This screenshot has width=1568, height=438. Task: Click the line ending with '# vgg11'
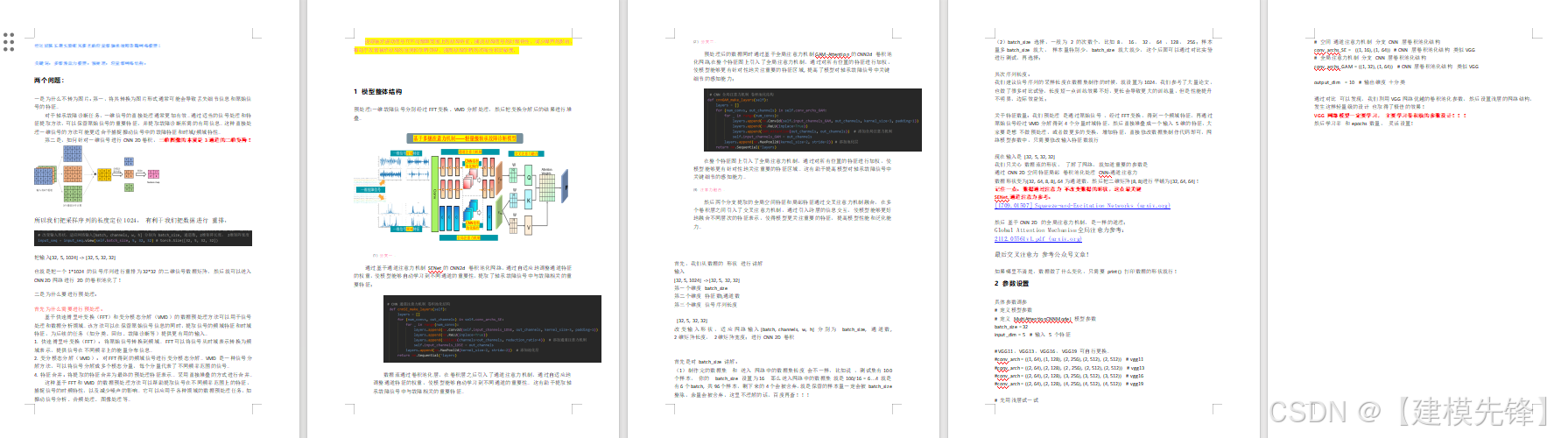click(x=1069, y=359)
